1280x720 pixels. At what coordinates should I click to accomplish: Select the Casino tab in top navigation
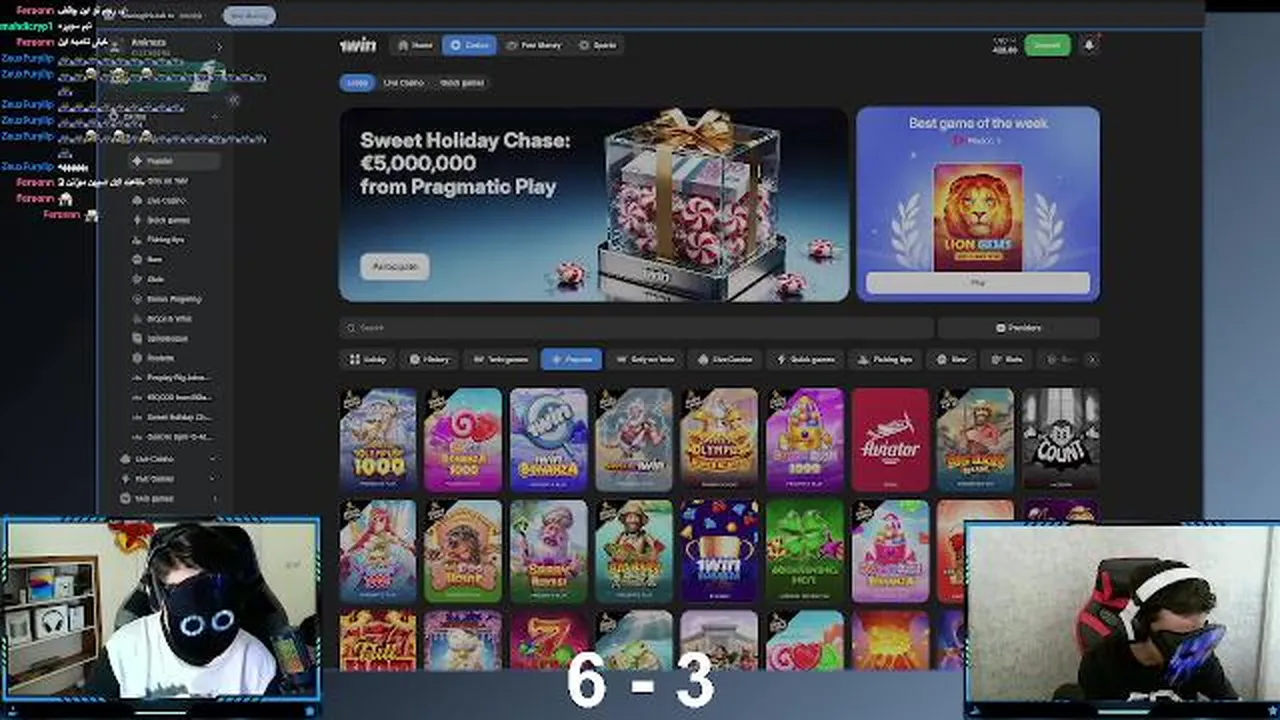tap(469, 45)
